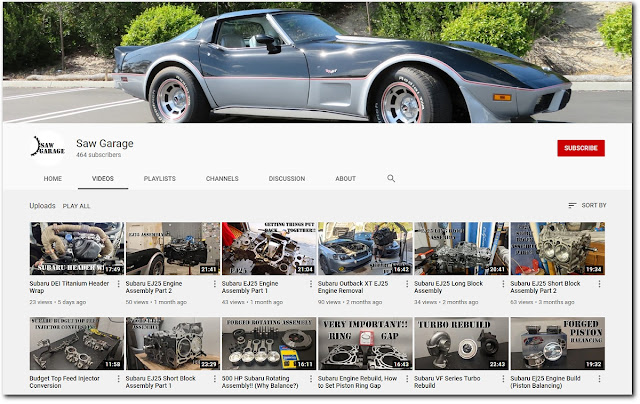Open options menu for Subaru VF Series Turbo Rebuild
The width and height of the screenshot is (640, 404).
(503, 379)
